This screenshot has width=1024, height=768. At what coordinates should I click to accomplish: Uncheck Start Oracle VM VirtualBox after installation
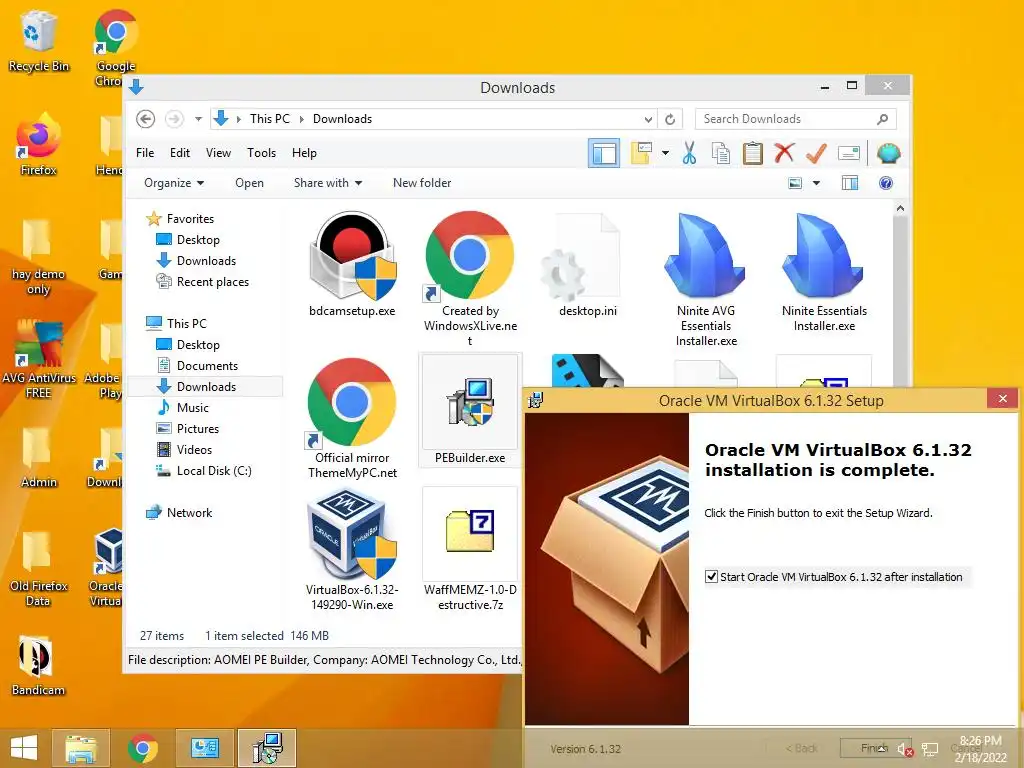tap(711, 577)
